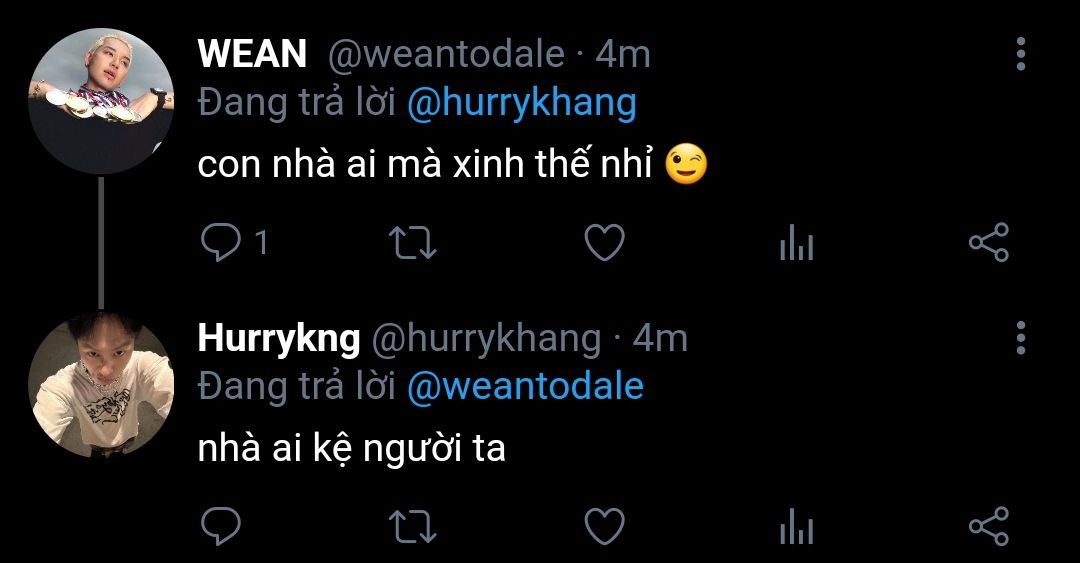View analytics for Hurrykng's tweet
Image resolution: width=1080 pixels, height=563 pixels.
click(797, 526)
